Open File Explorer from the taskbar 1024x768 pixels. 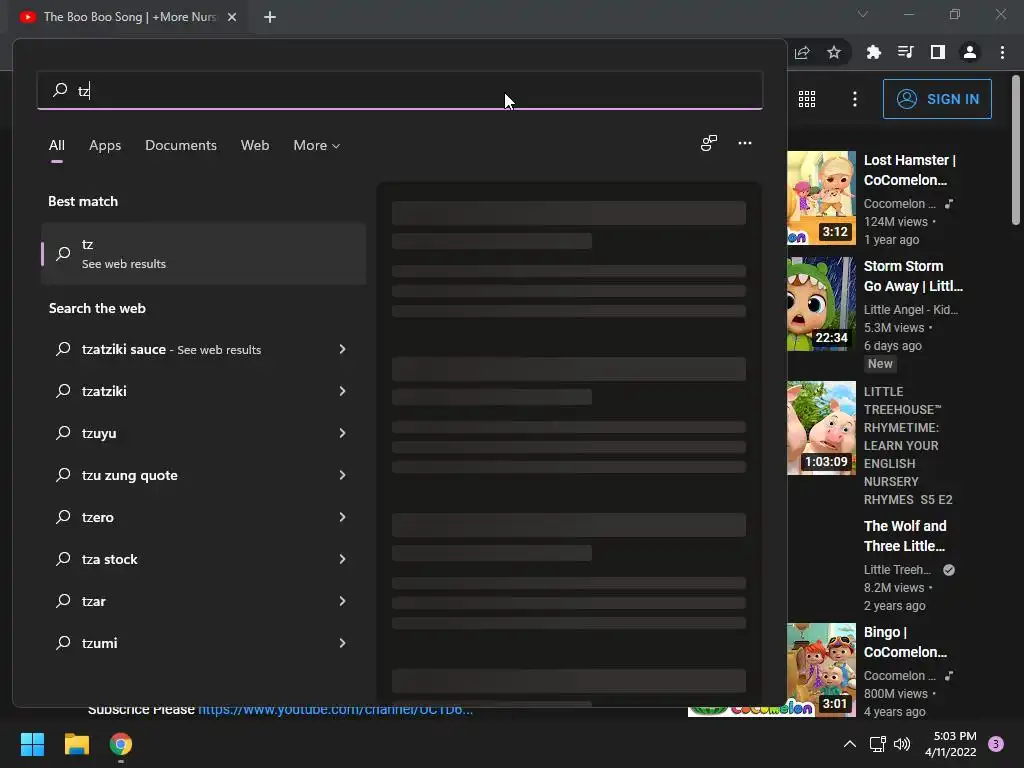[76, 744]
